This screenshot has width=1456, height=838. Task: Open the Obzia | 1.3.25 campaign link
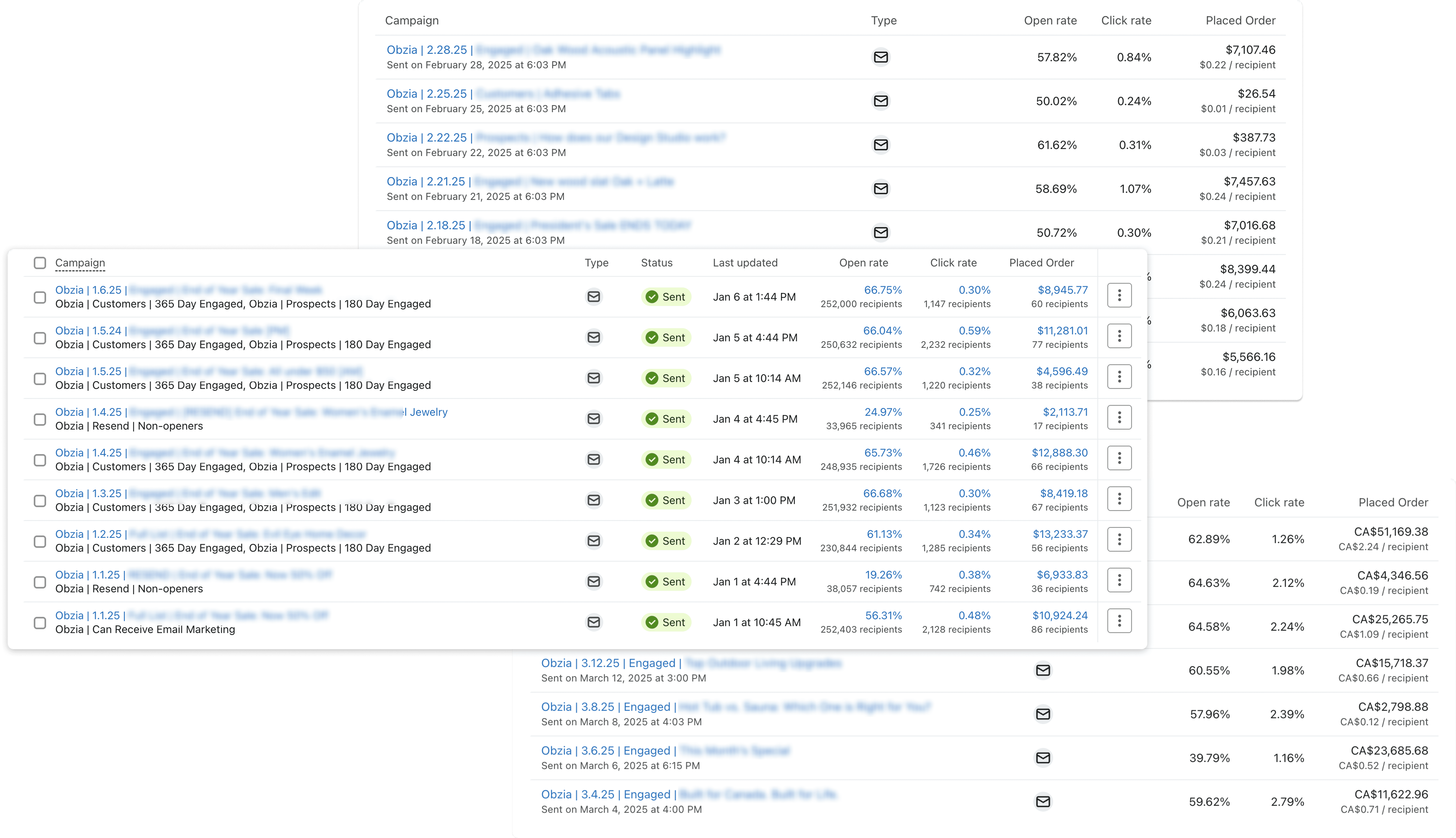[x=188, y=494]
